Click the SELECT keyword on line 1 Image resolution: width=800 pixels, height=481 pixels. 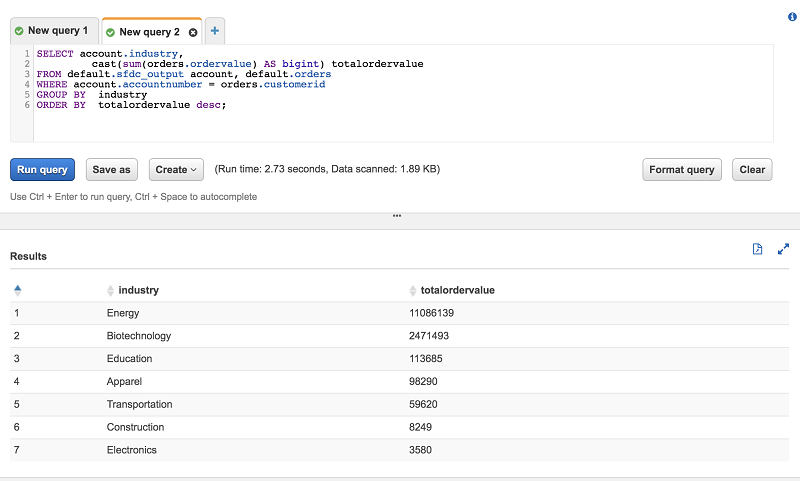tap(55, 54)
